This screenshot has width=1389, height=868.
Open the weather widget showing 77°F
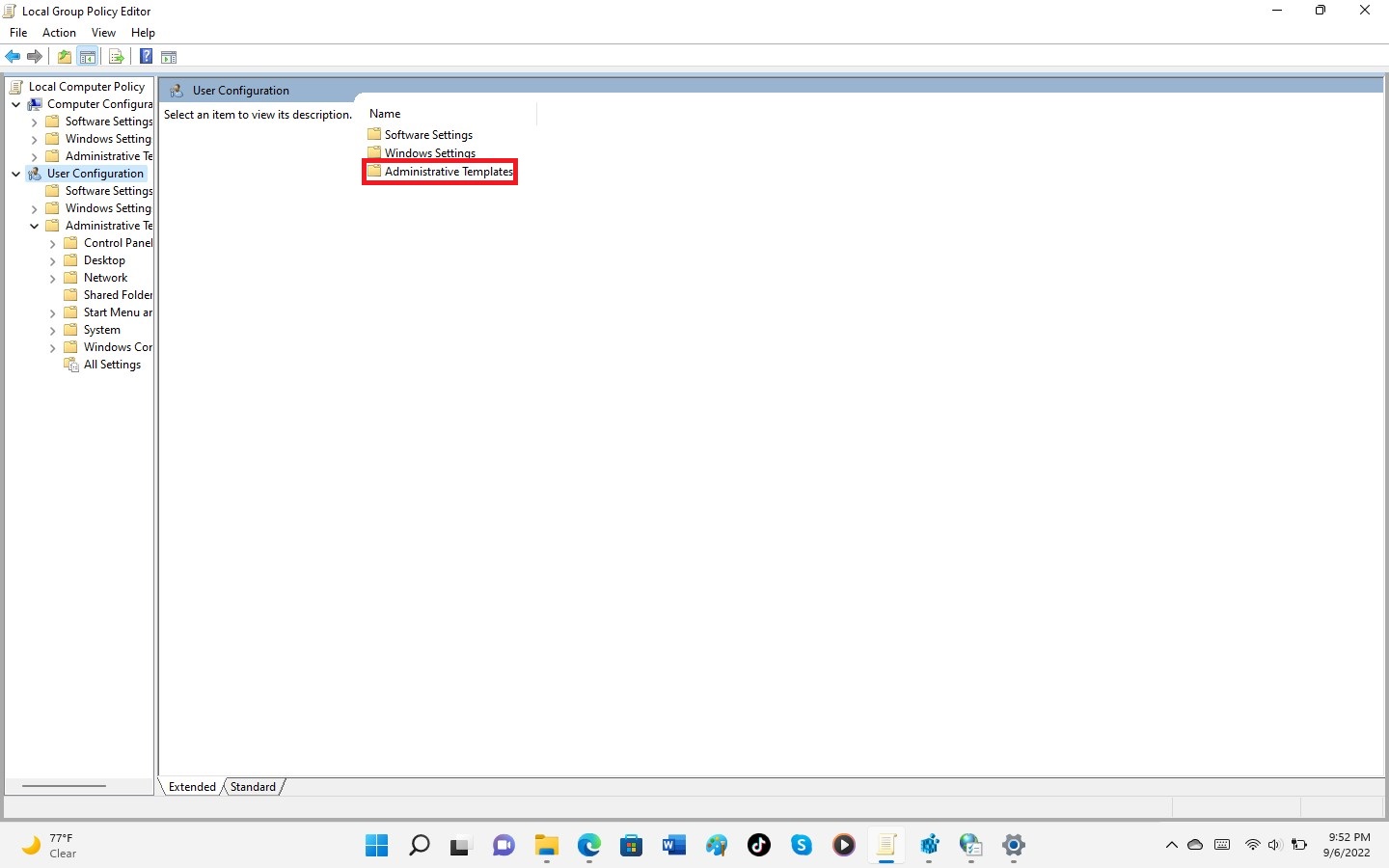point(48,846)
